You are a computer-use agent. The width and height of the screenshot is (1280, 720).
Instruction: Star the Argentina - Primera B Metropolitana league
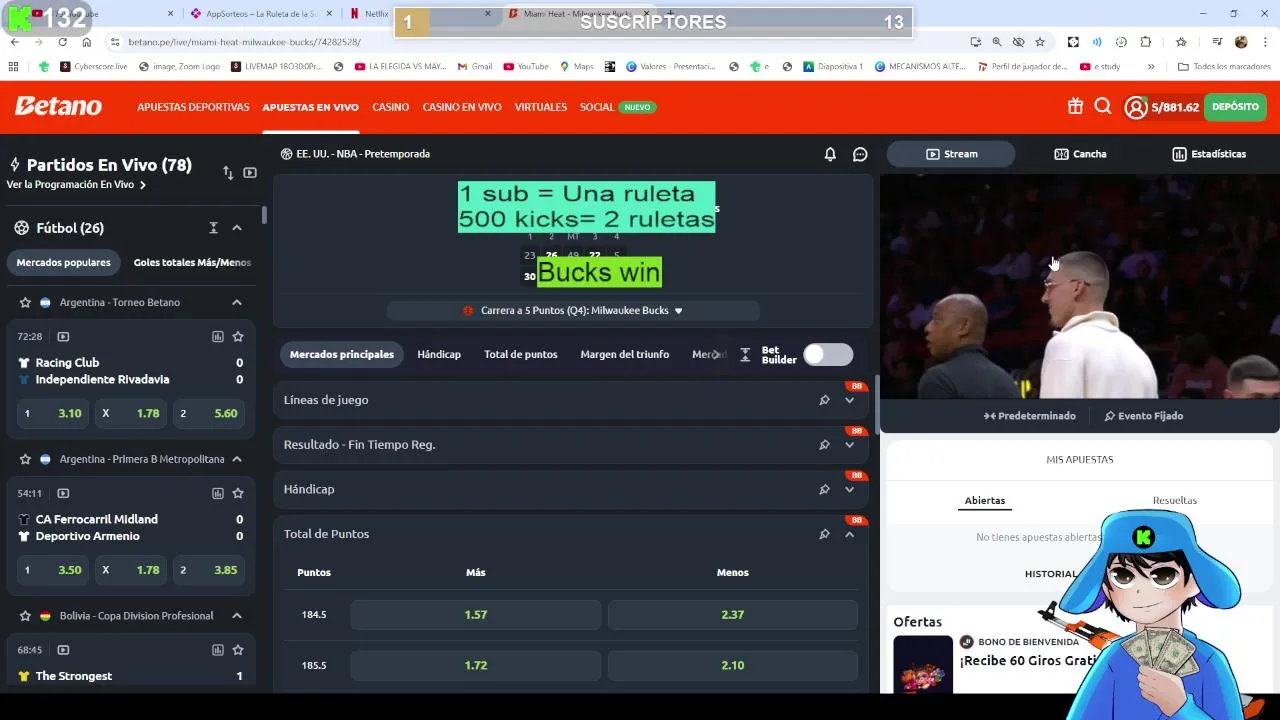pyautogui.click(x=26, y=459)
